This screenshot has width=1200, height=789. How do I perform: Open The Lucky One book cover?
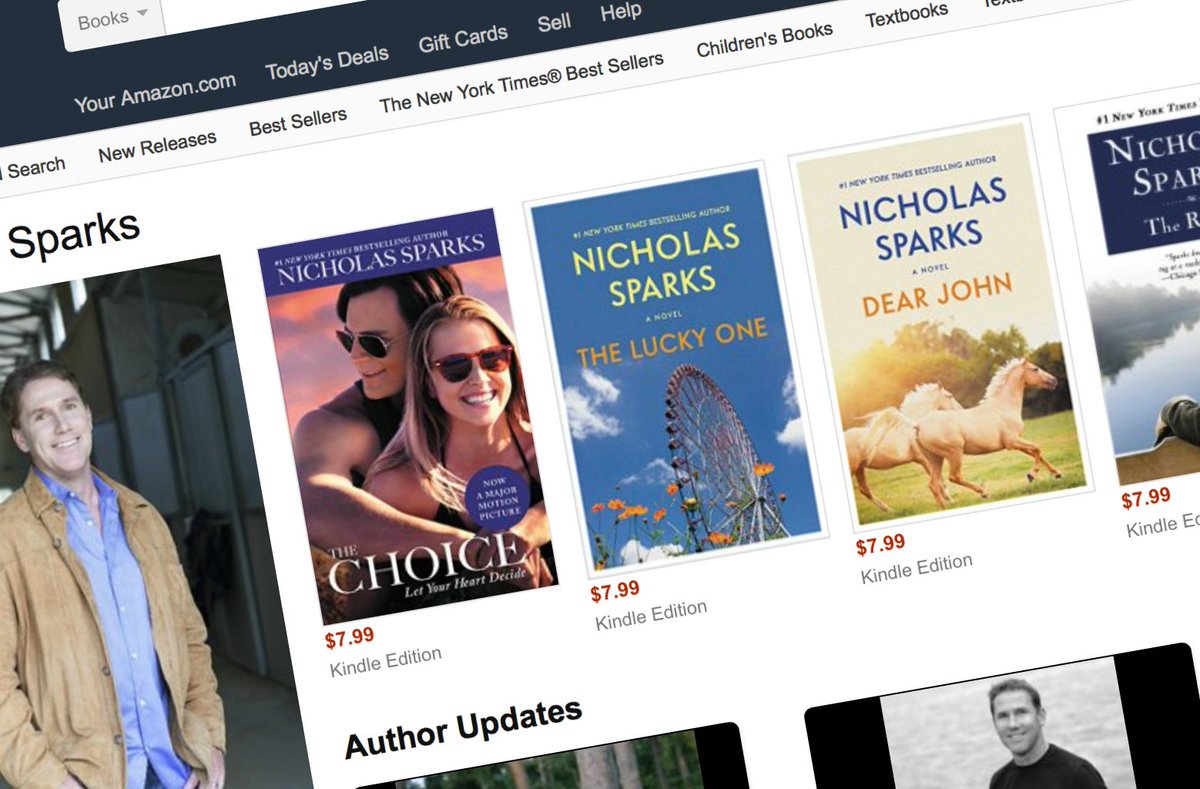pyautogui.click(x=676, y=367)
